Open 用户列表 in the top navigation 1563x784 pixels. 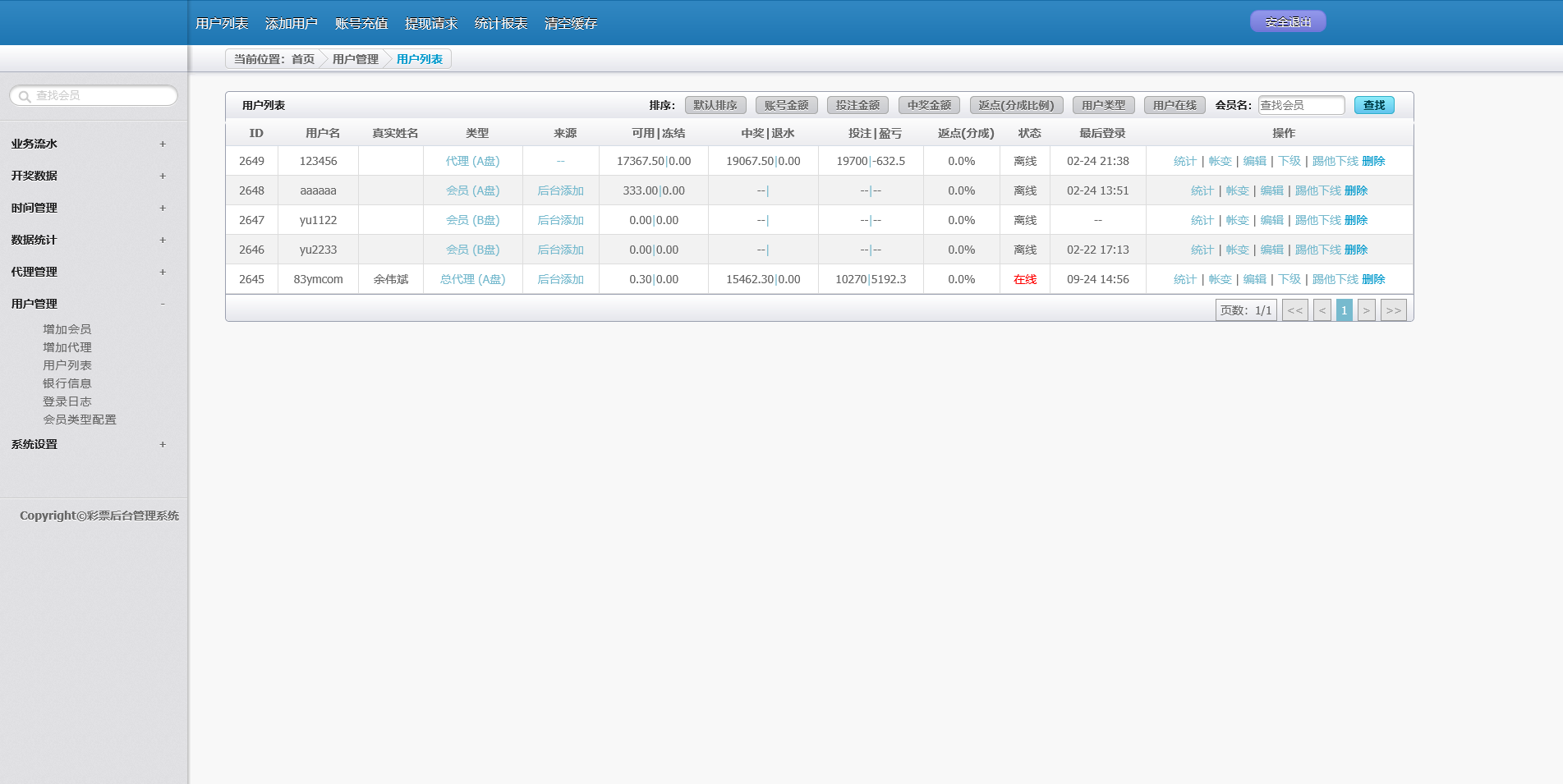(222, 23)
